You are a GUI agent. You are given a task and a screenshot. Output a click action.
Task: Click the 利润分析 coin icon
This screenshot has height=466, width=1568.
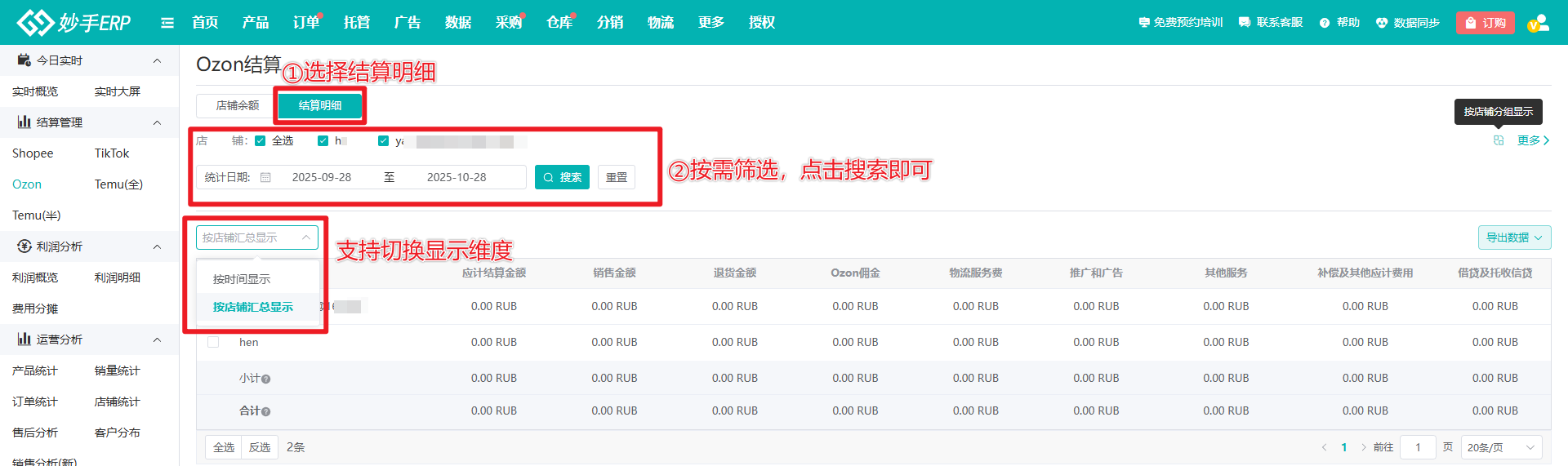point(24,246)
